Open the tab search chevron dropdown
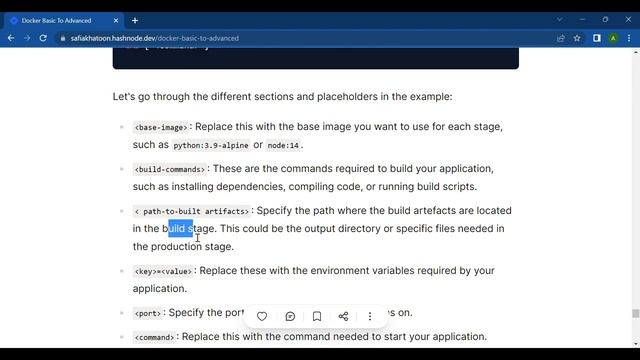This screenshot has height=360, width=640. pos(560,20)
